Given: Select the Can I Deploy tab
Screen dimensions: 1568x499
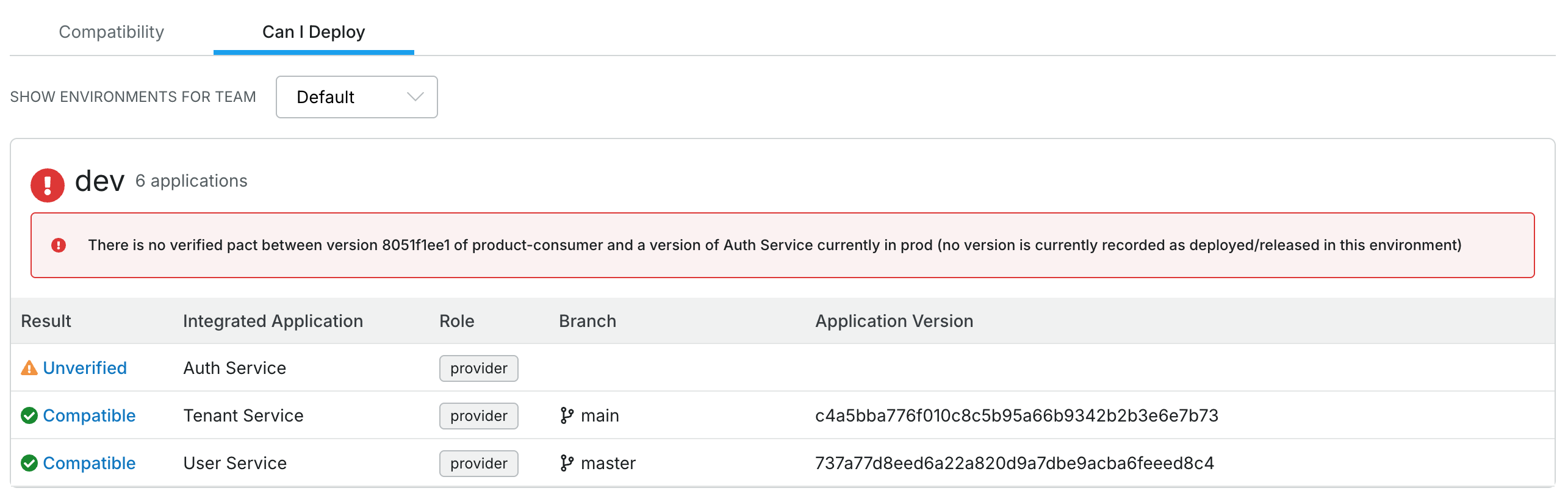Looking at the screenshot, I should coord(314,32).
